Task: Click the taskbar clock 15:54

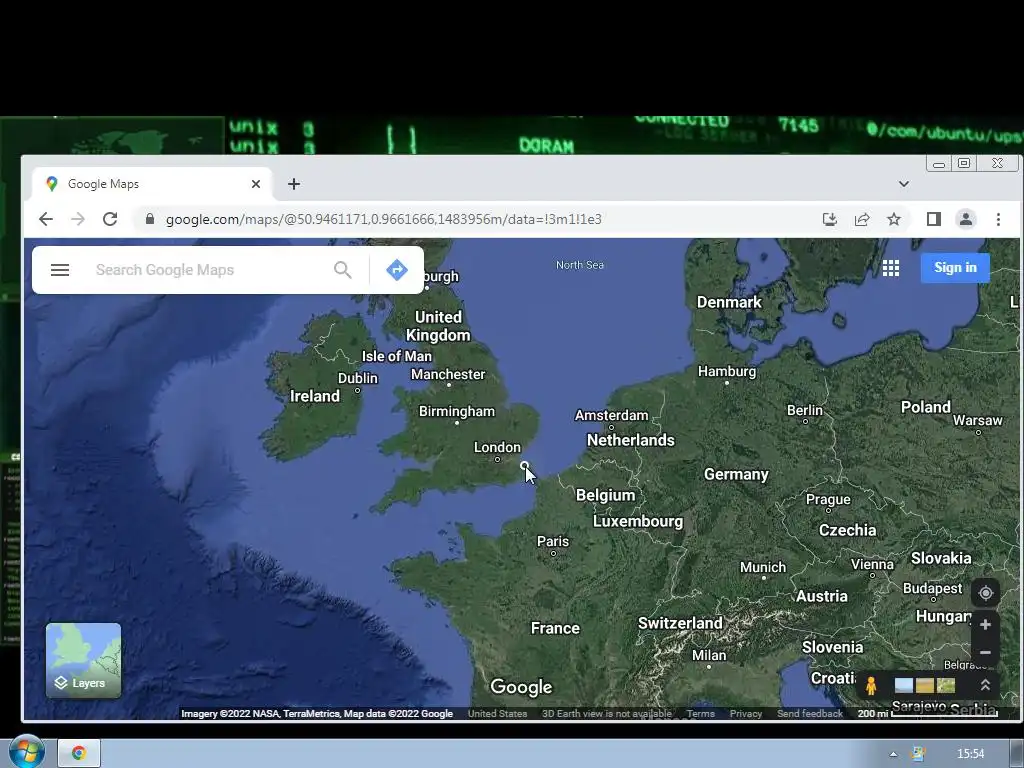Action: (970, 754)
